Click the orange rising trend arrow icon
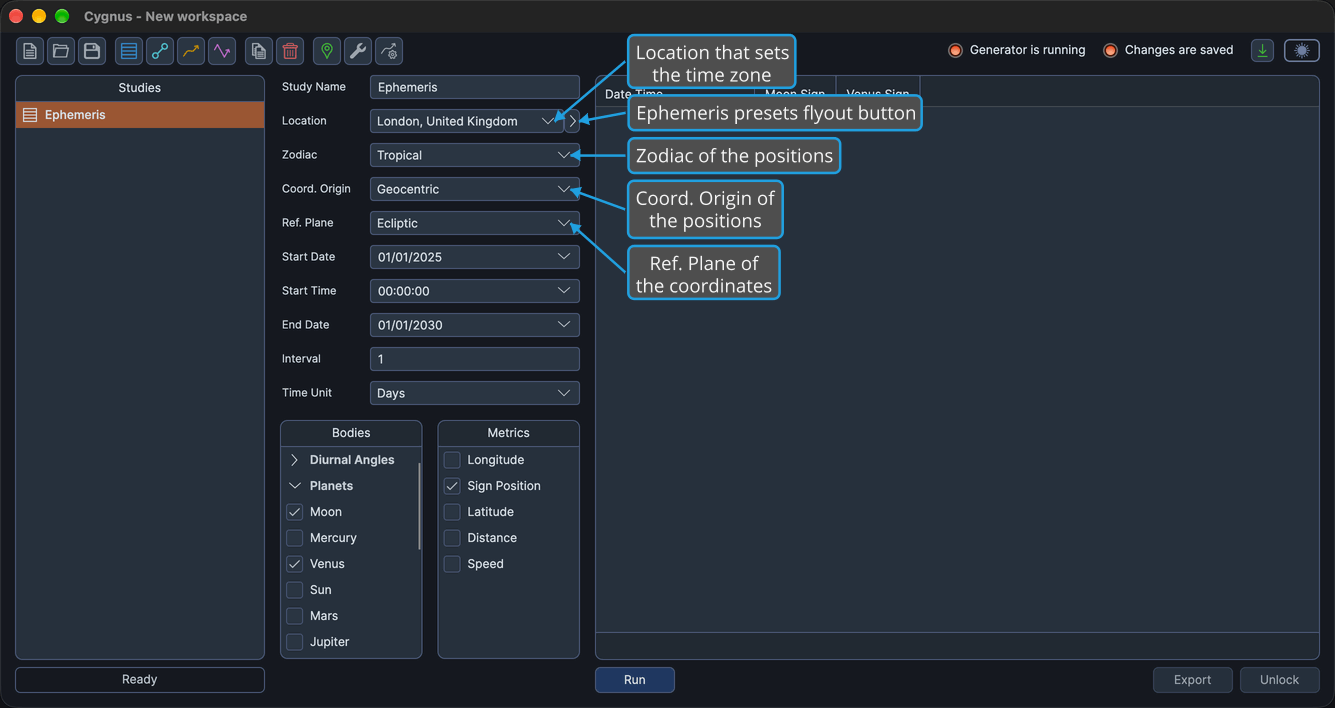1335x708 pixels. pos(191,51)
